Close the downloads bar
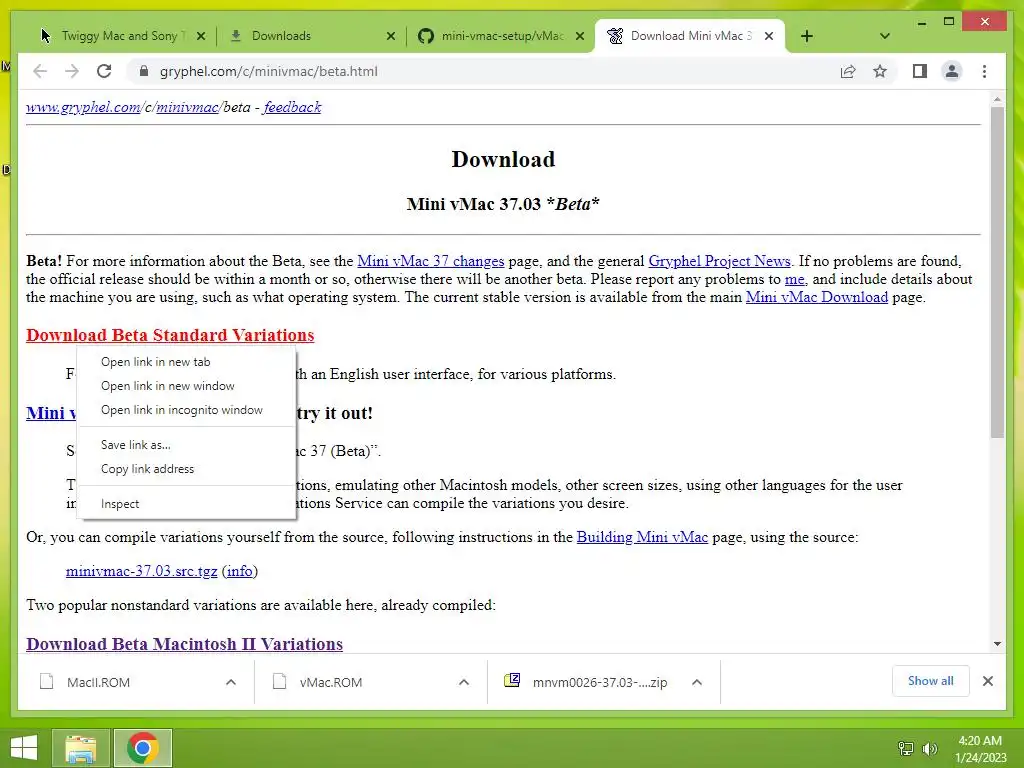The image size is (1024, 768). tap(987, 681)
